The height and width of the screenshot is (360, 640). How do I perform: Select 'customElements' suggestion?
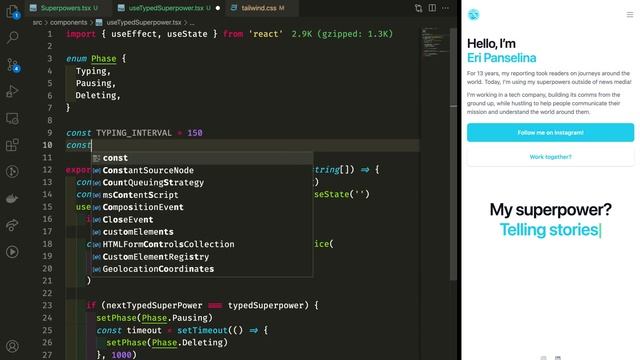(202, 232)
